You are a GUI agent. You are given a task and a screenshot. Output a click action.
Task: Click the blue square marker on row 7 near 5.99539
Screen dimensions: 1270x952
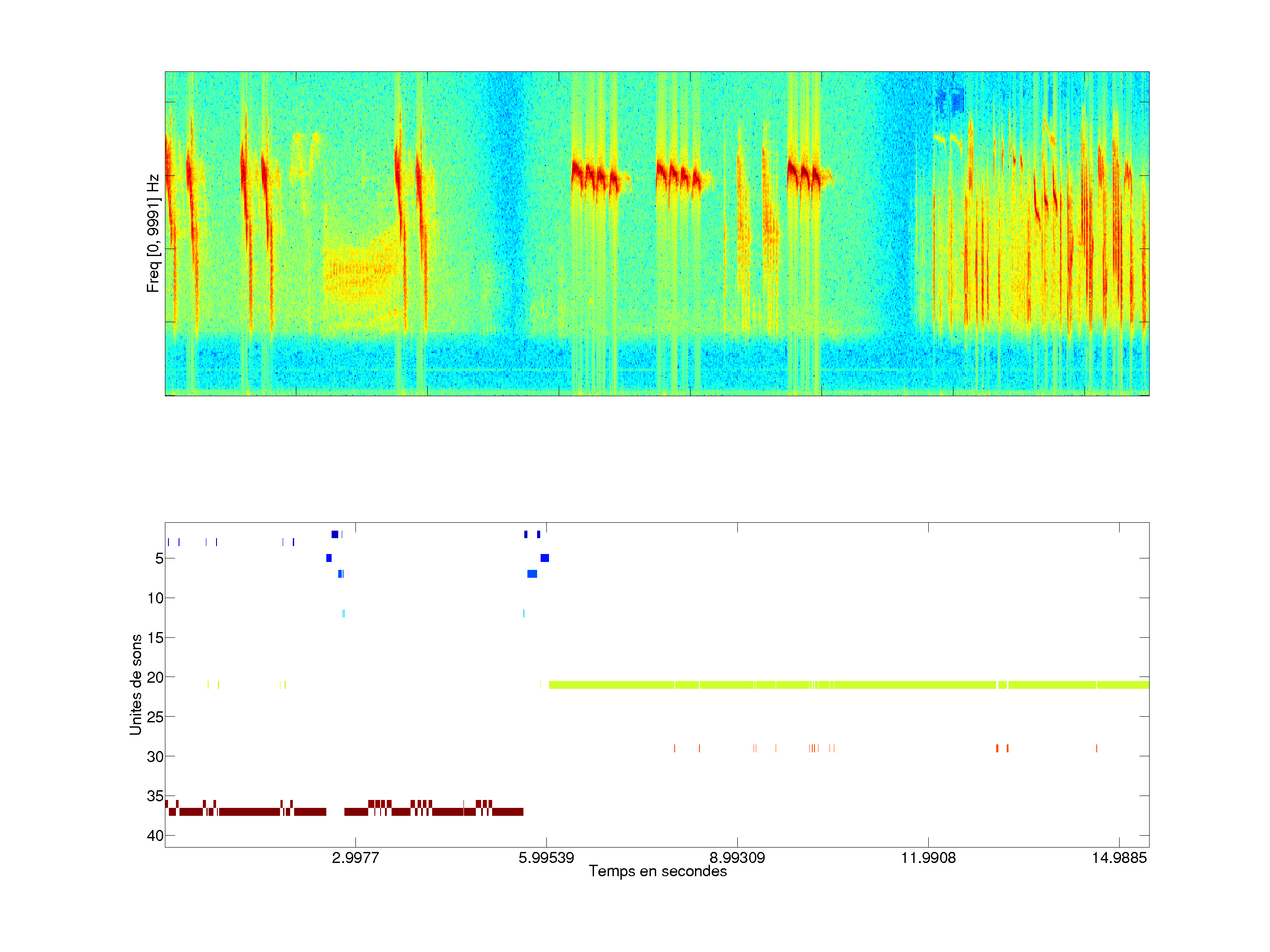(x=532, y=574)
